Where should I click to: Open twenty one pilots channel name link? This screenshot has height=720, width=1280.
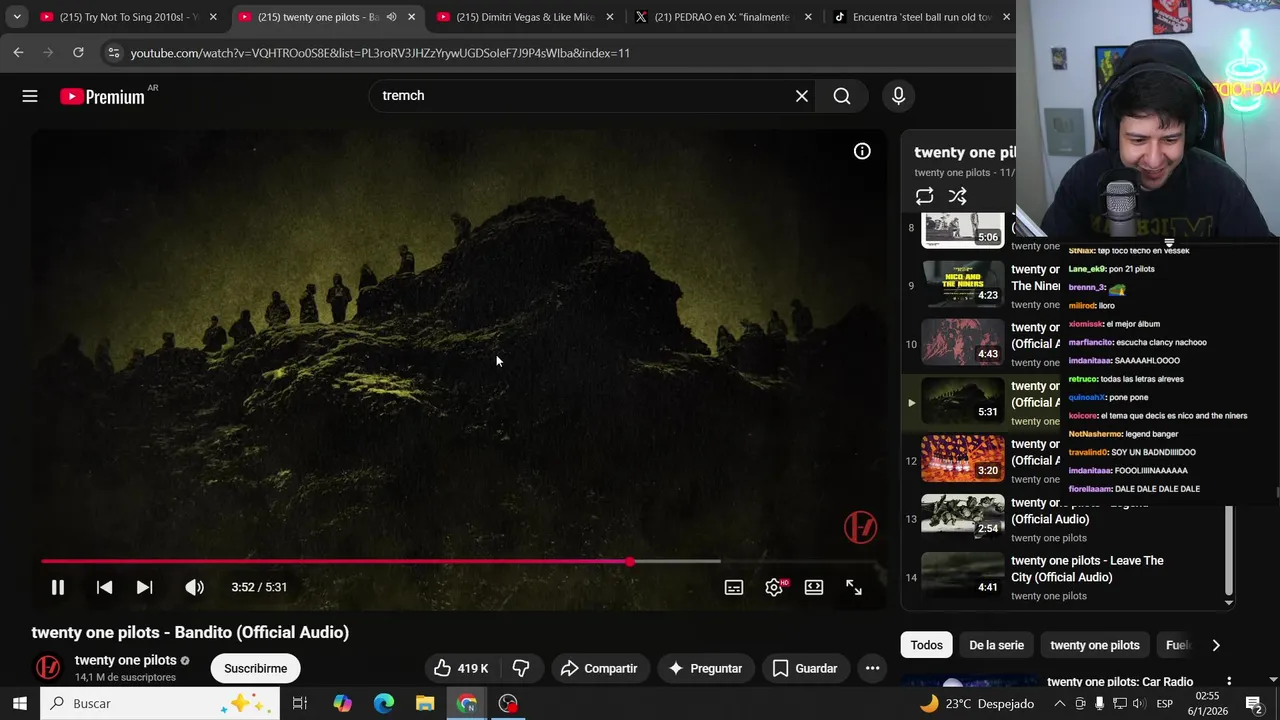click(x=126, y=660)
